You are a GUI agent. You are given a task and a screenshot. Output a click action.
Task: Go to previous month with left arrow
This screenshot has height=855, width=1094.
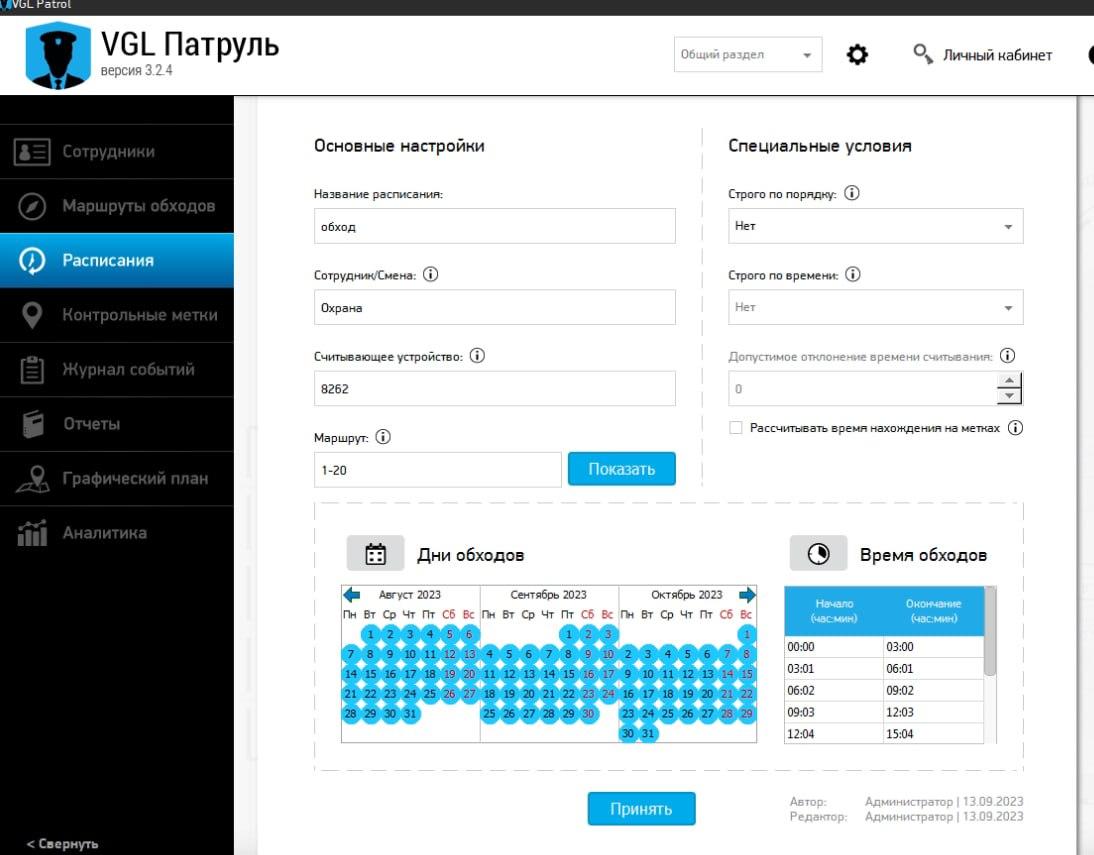(352, 595)
